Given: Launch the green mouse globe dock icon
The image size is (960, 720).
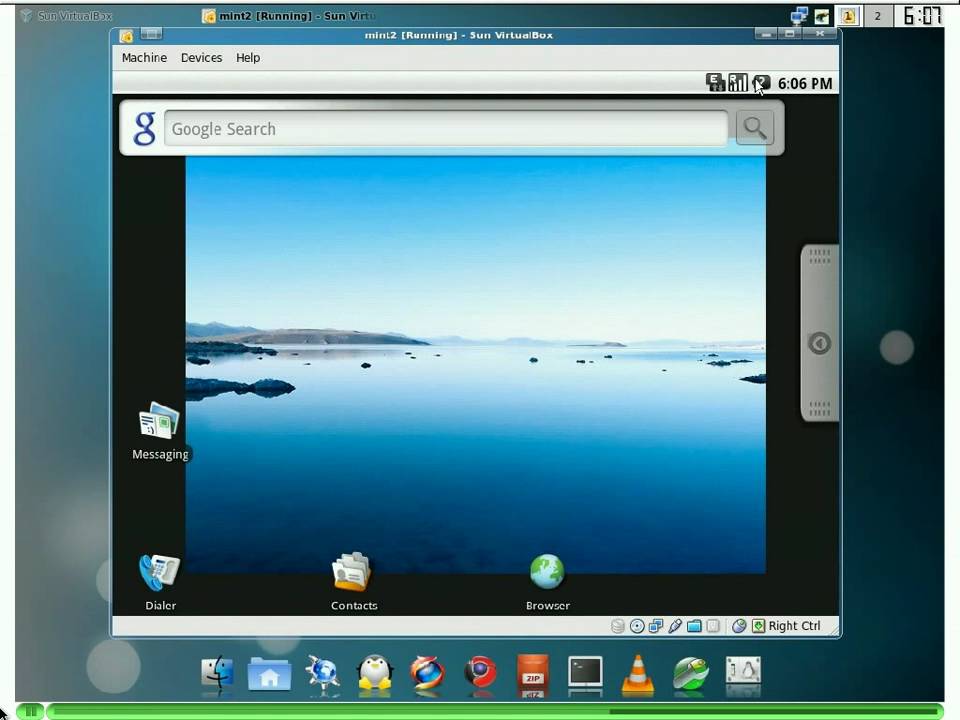Looking at the screenshot, I should 691,674.
